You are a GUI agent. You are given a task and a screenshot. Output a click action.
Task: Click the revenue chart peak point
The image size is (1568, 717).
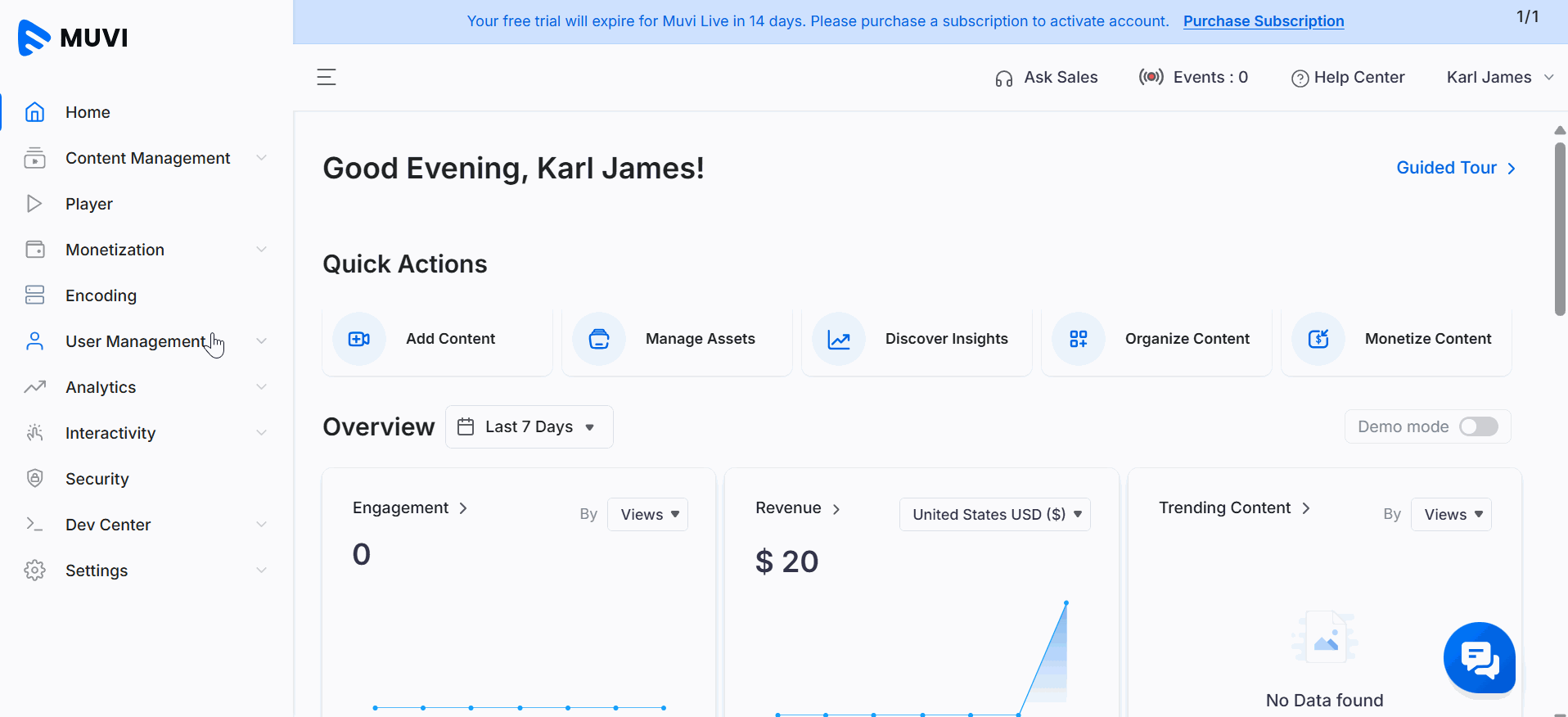(1066, 603)
